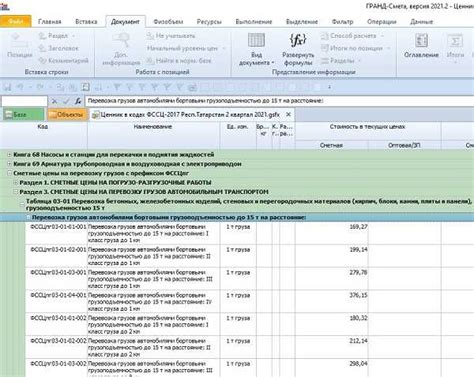The height and width of the screenshot is (377, 474).
Task: Click the fx function icon in formula bar
Action: [78, 101]
